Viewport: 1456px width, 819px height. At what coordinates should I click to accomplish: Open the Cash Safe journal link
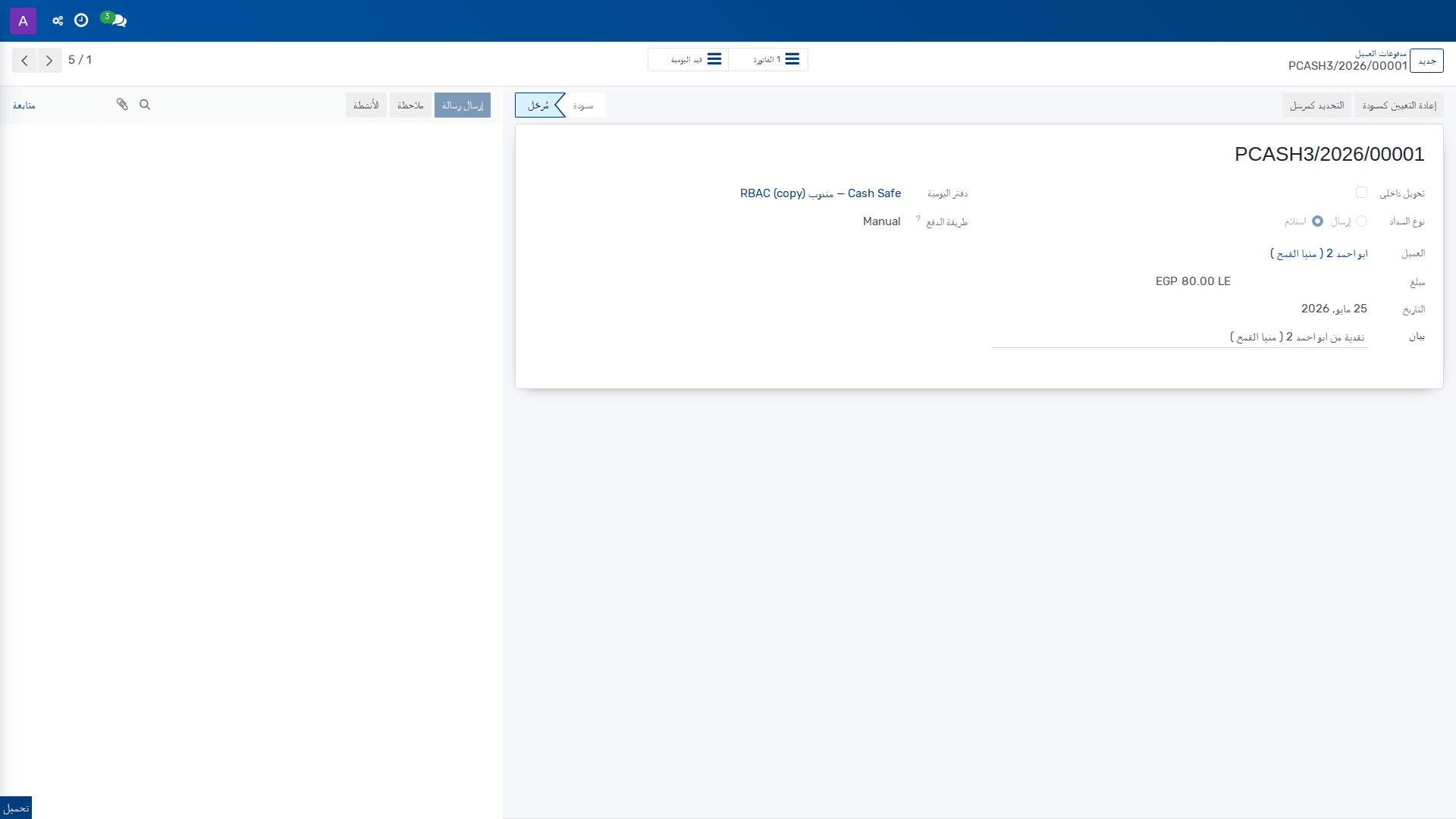821,193
